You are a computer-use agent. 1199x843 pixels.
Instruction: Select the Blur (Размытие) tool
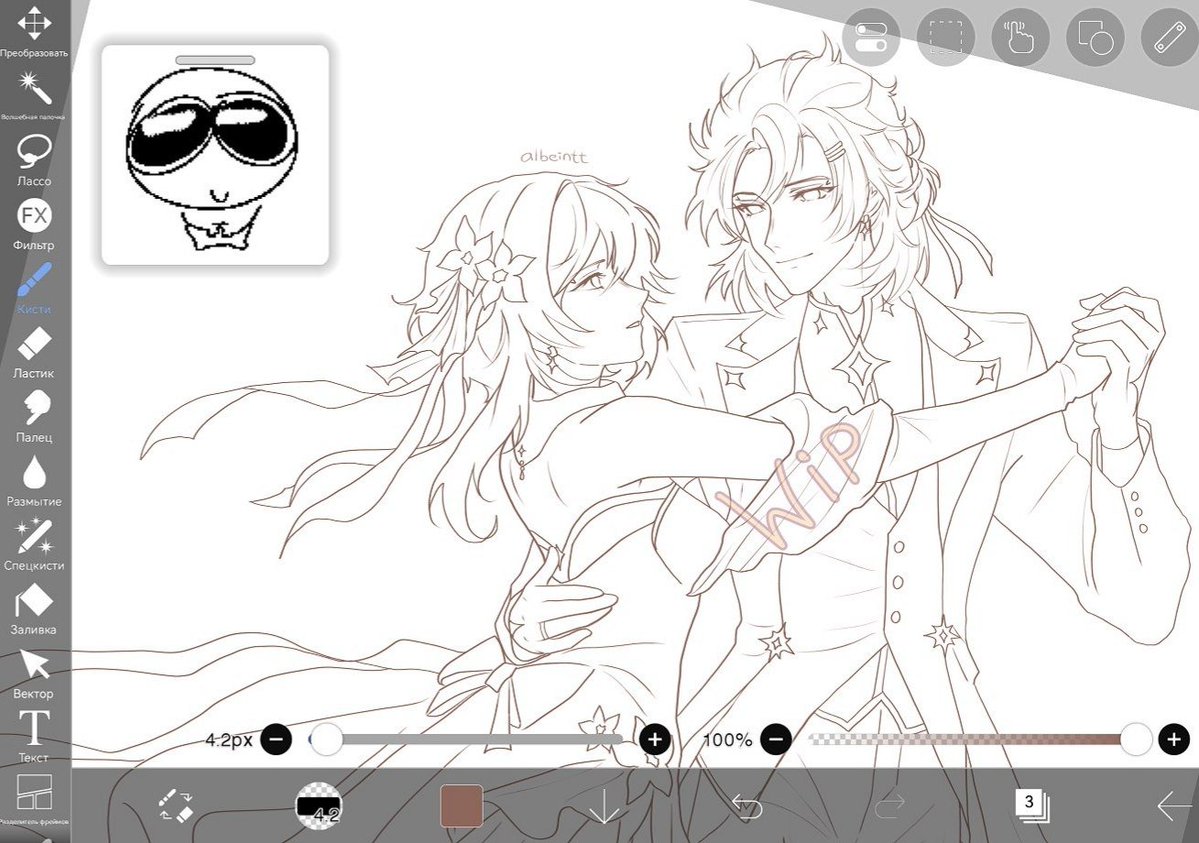pyautogui.click(x=34, y=481)
